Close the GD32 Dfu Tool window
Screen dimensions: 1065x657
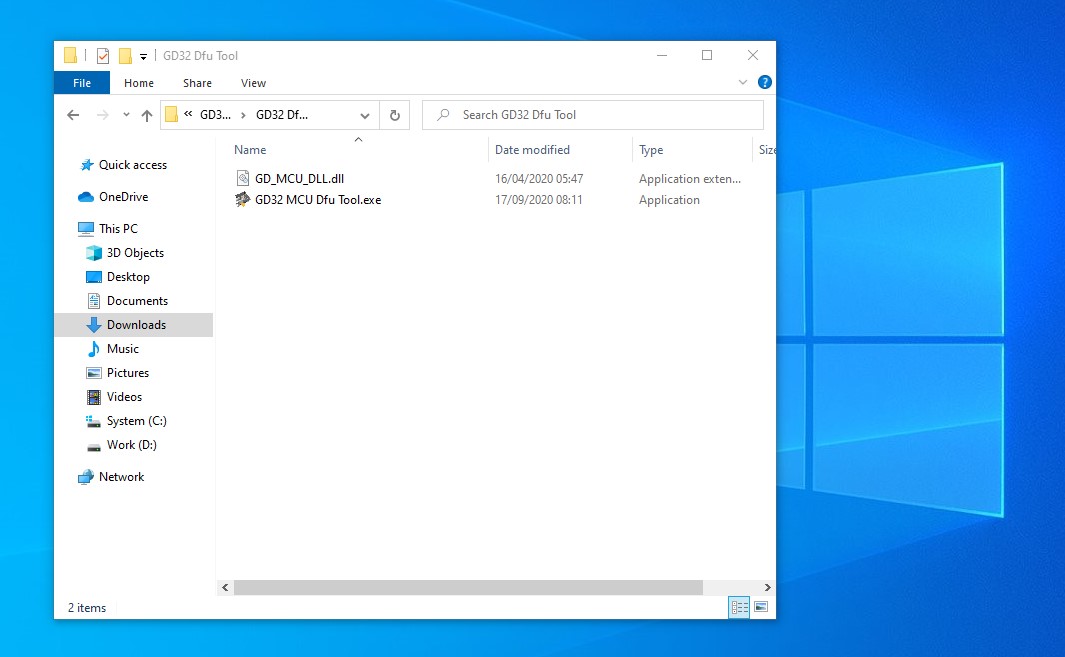tap(753, 55)
